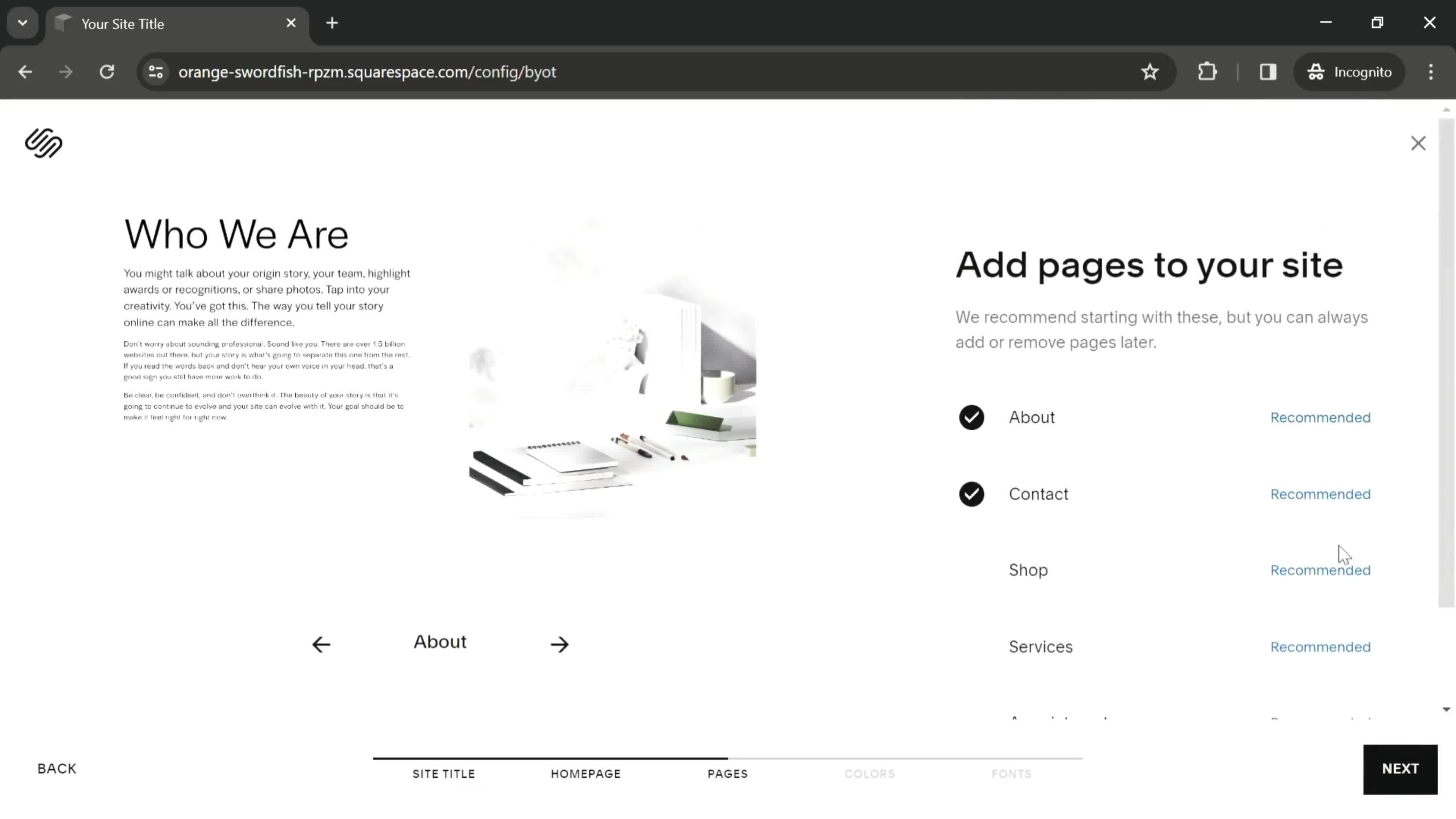Click the browser extensions icon
The height and width of the screenshot is (819, 1456).
click(1207, 71)
